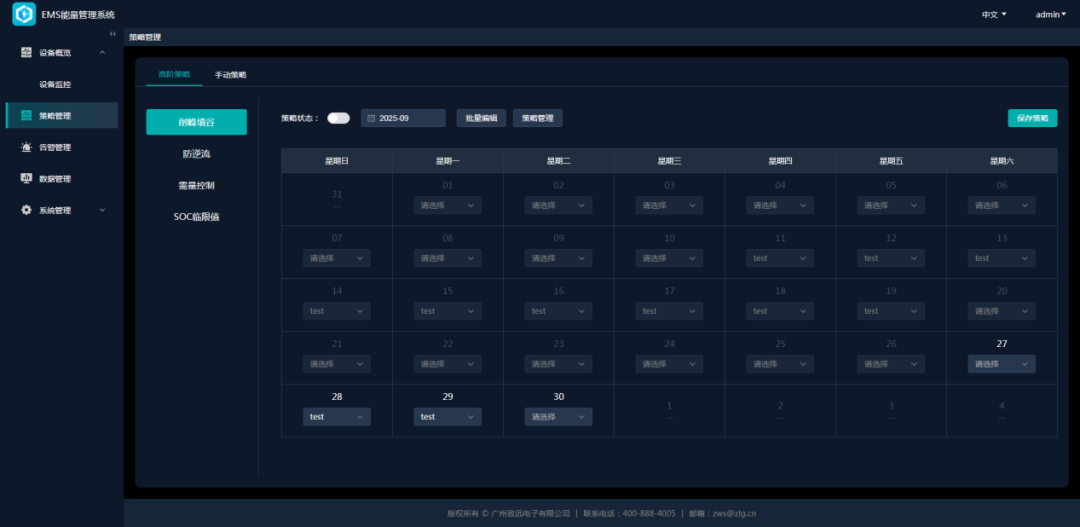Select SOC临限值 strategy category
This screenshot has height=527, width=1080.
click(196, 216)
